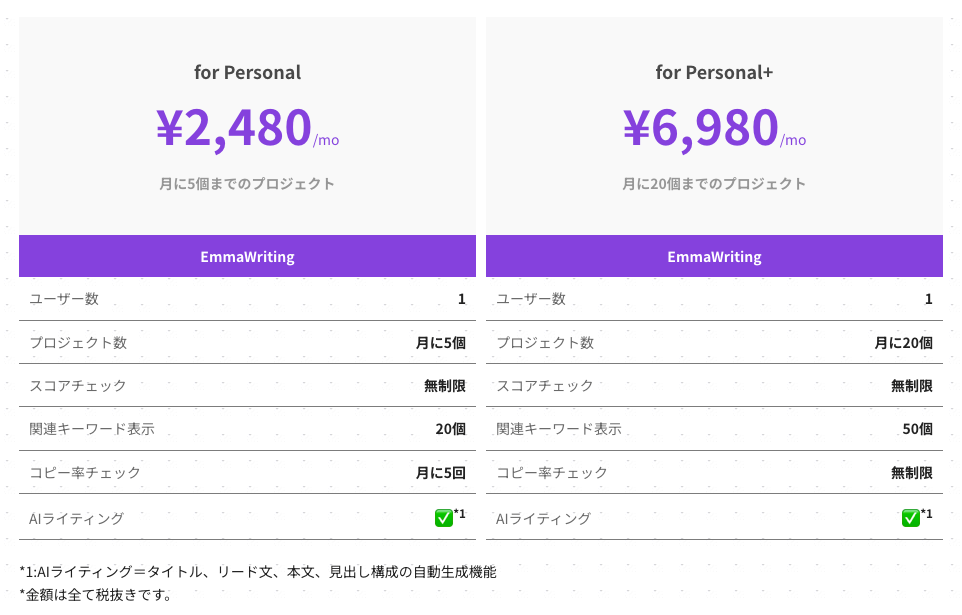Click the green checkmark in the Personal plan
Image resolution: width=962 pixels, height=615 pixels.
click(444, 518)
